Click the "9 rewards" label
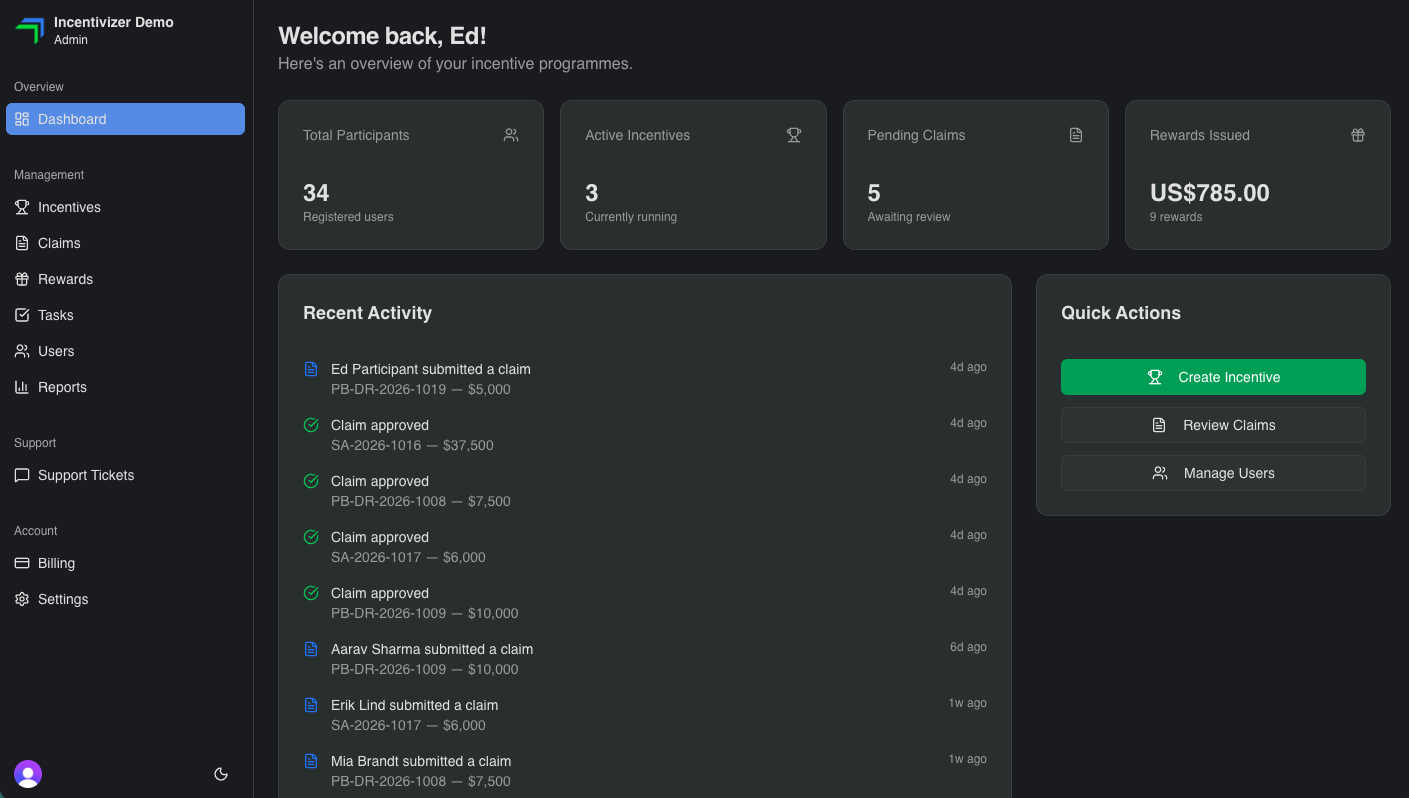Image resolution: width=1409 pixels, height=798 pixels. 1176,217
